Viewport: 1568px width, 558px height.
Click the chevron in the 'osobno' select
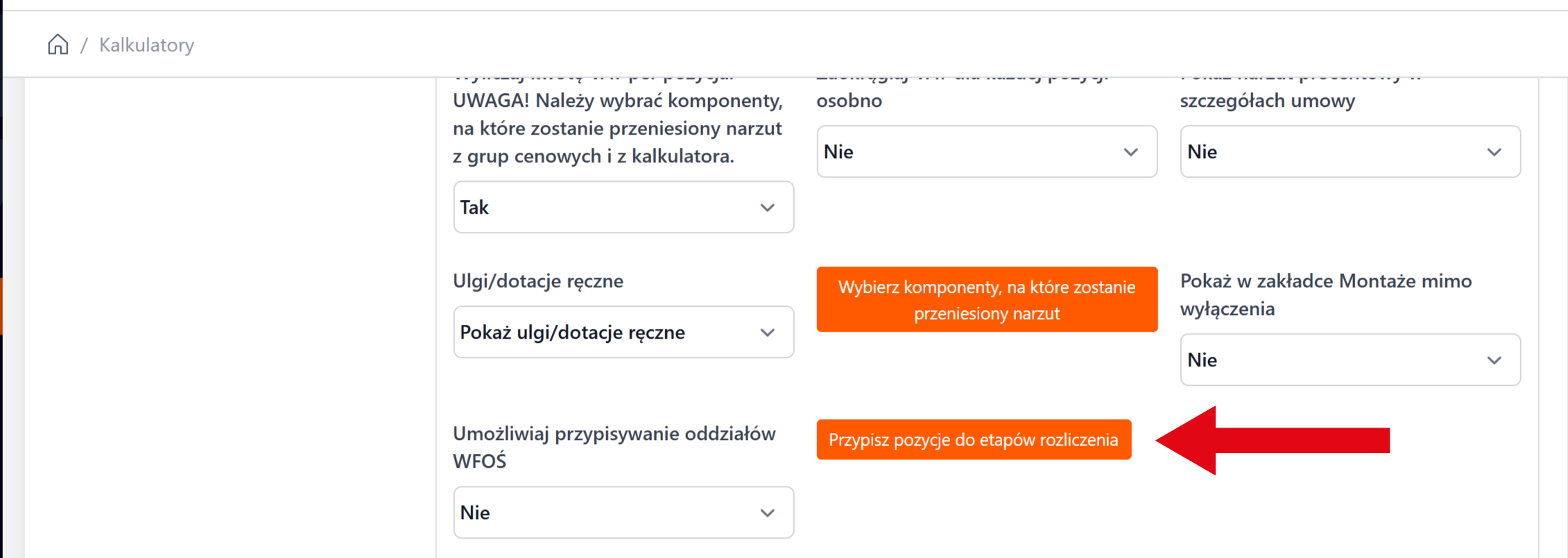coord(1130,152)
